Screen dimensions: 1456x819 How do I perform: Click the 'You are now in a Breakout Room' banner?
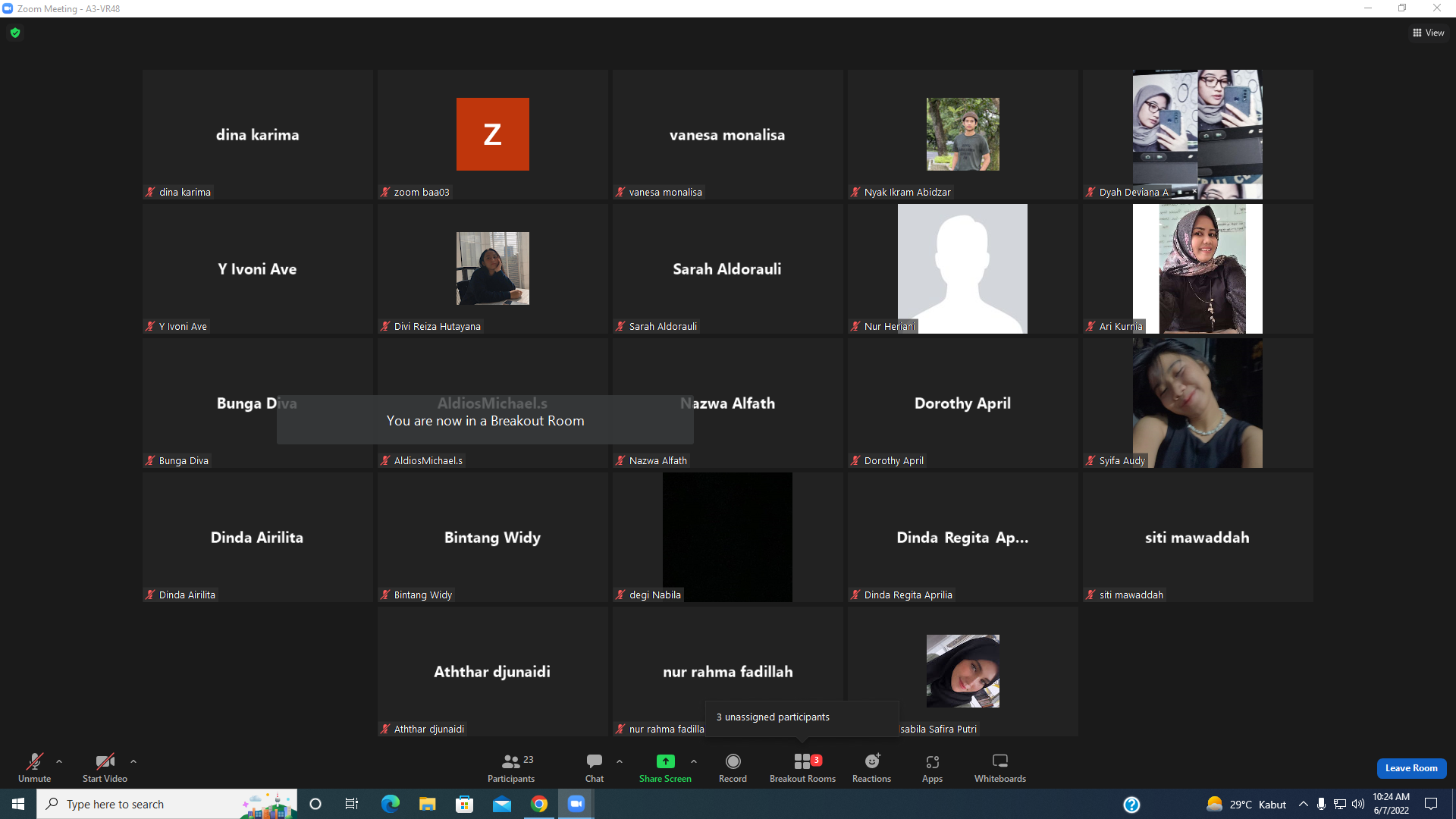485,420
